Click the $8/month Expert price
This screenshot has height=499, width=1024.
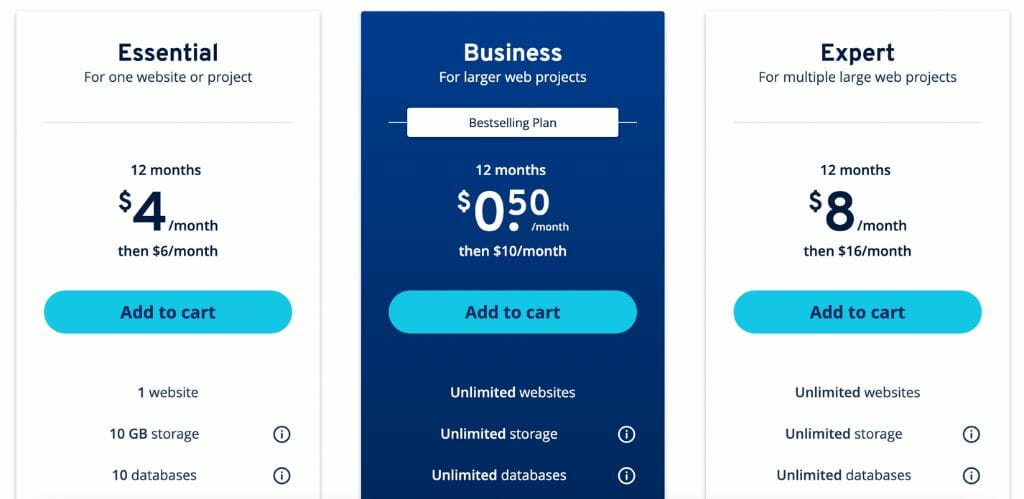point(857,211)
